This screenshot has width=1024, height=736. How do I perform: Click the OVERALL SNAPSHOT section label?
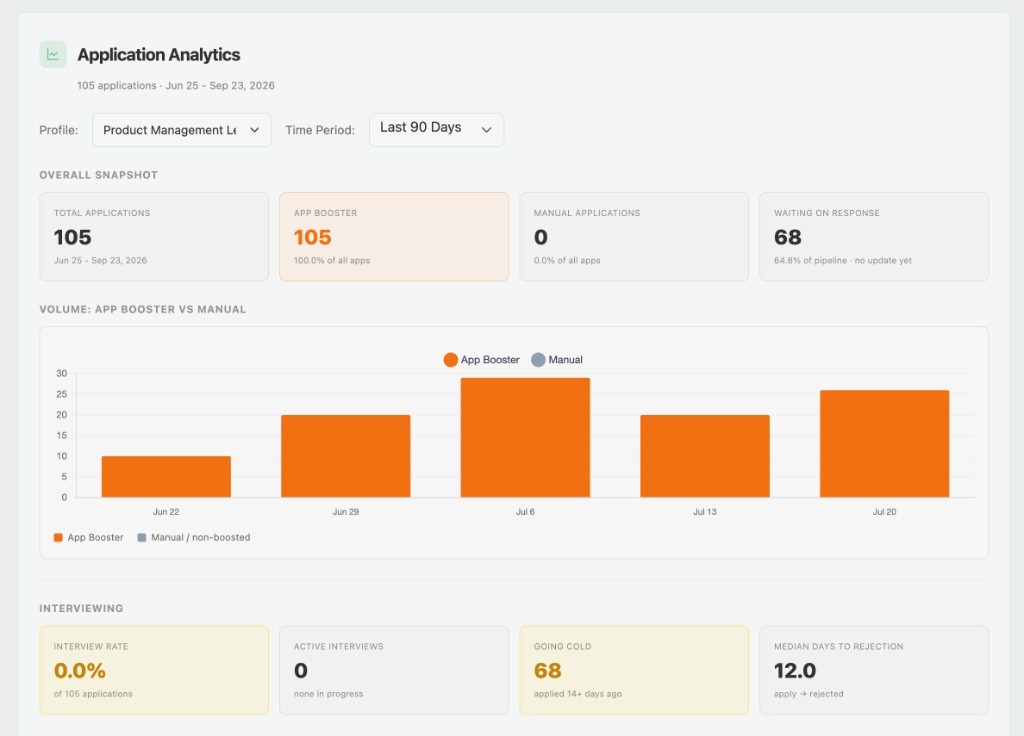coord(99,175)
